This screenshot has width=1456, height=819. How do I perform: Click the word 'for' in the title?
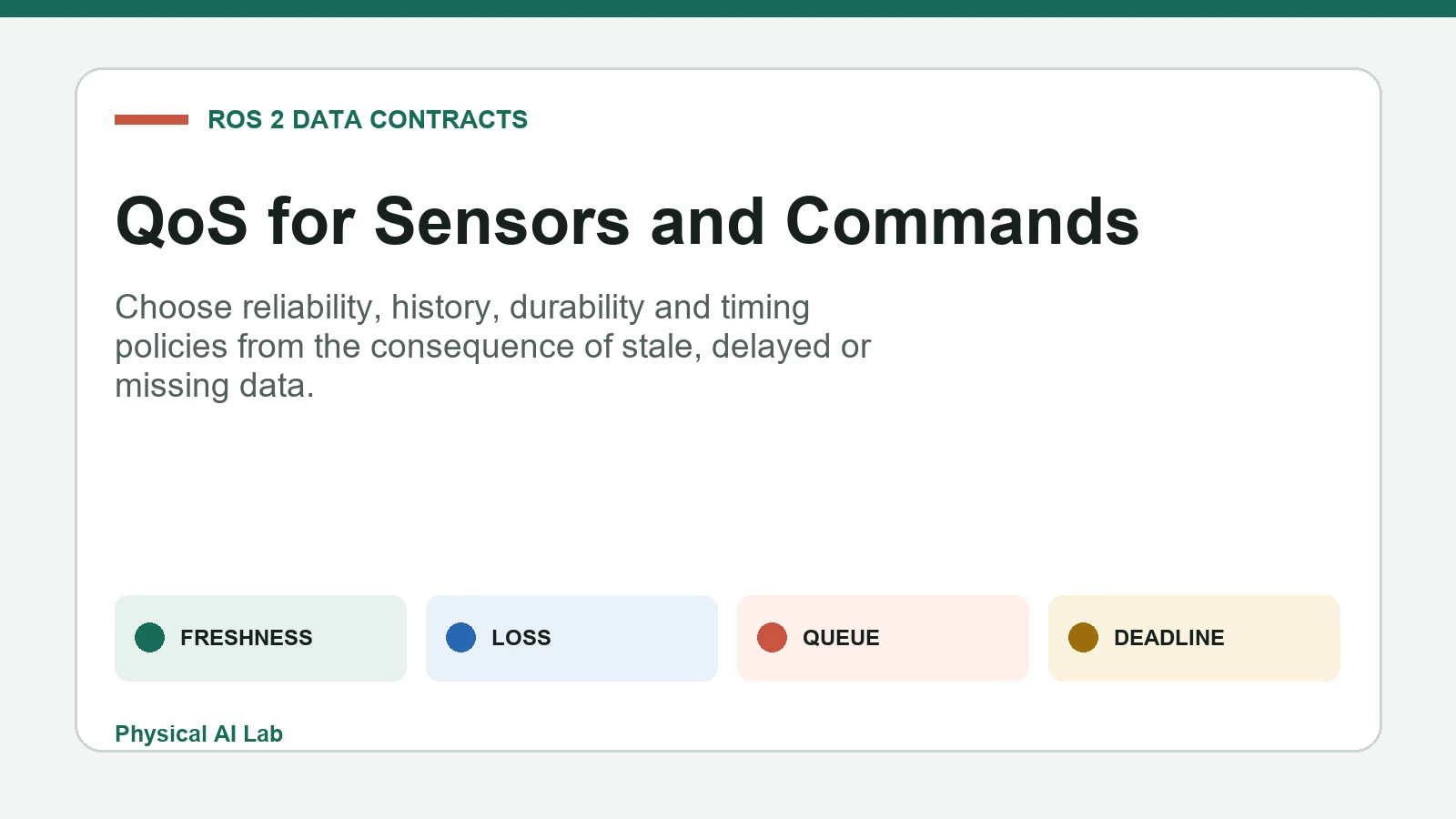pyautogui.click(x=311, y=221)
